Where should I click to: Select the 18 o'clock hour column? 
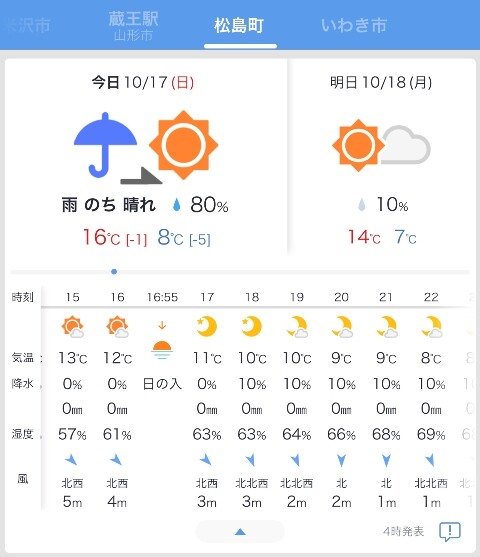(252, 398)
